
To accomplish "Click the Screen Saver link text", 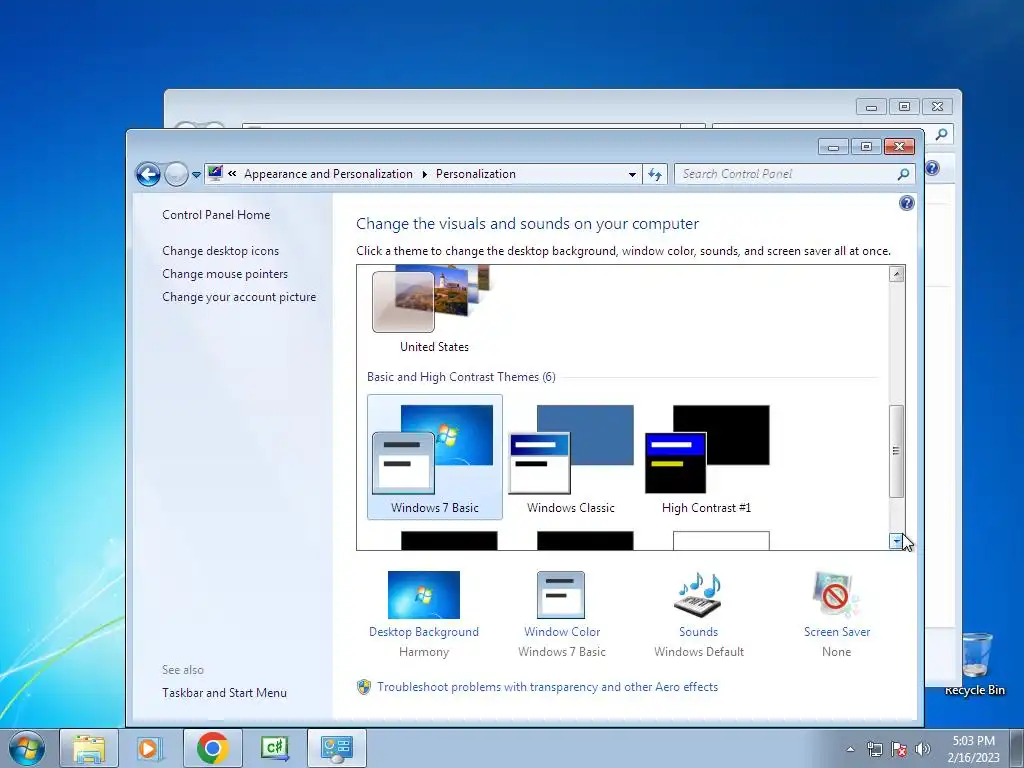I will click(x=837, y=632).
